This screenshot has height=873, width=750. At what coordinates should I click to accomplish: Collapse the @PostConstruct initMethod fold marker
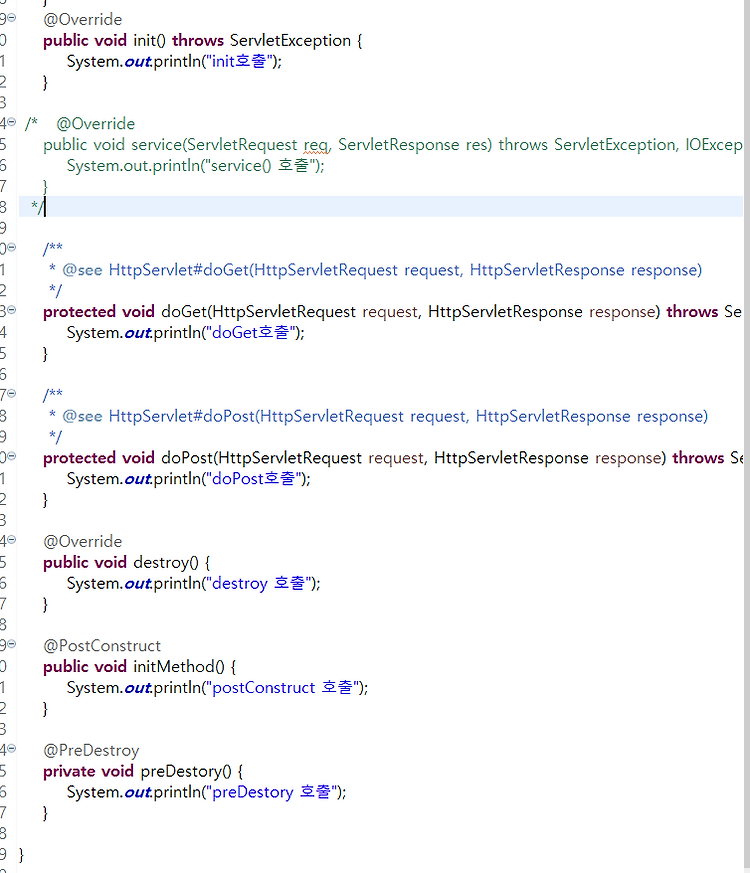tap(12, 644)
